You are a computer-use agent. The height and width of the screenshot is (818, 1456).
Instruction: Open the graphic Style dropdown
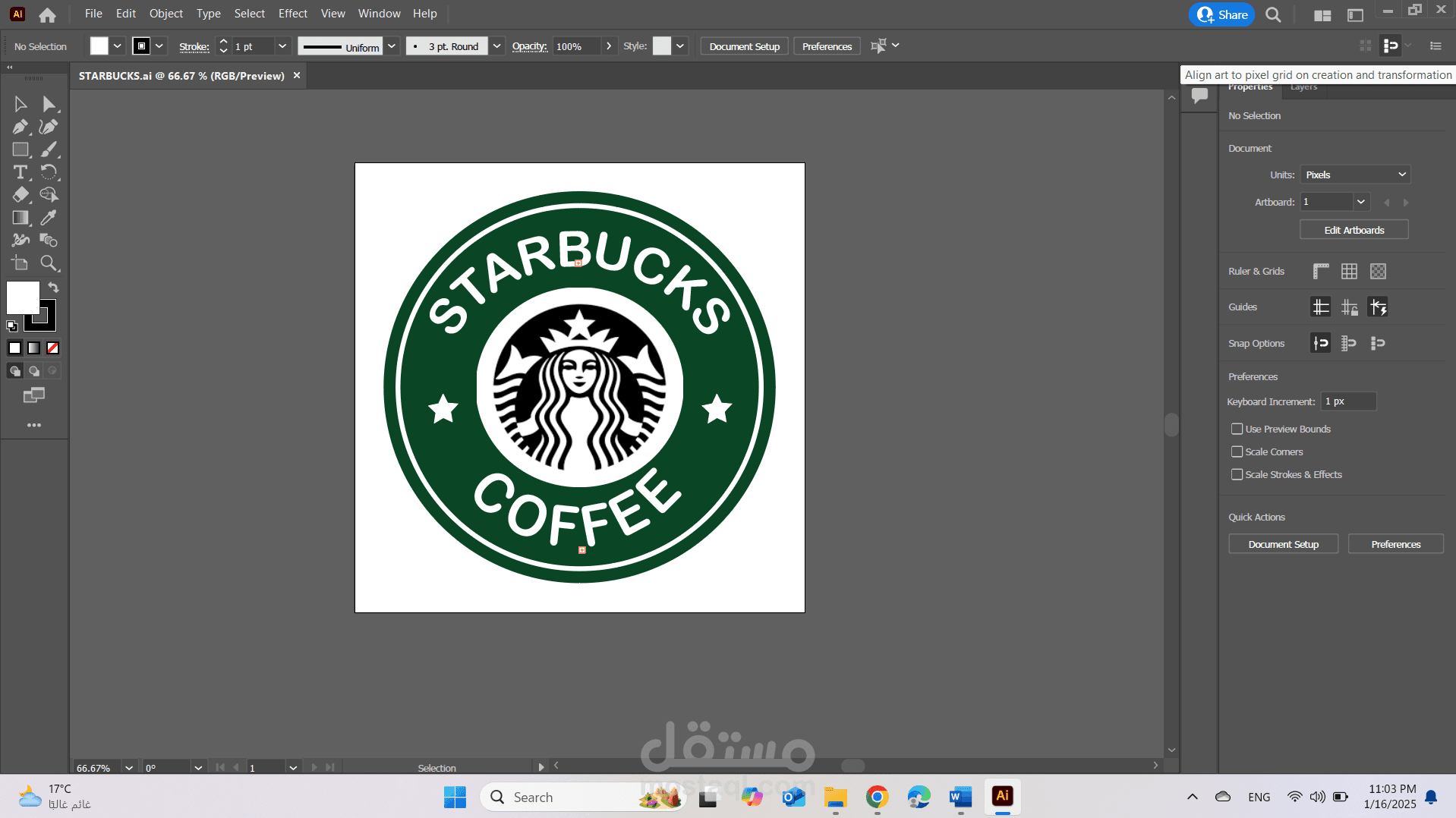coord(680,46)
